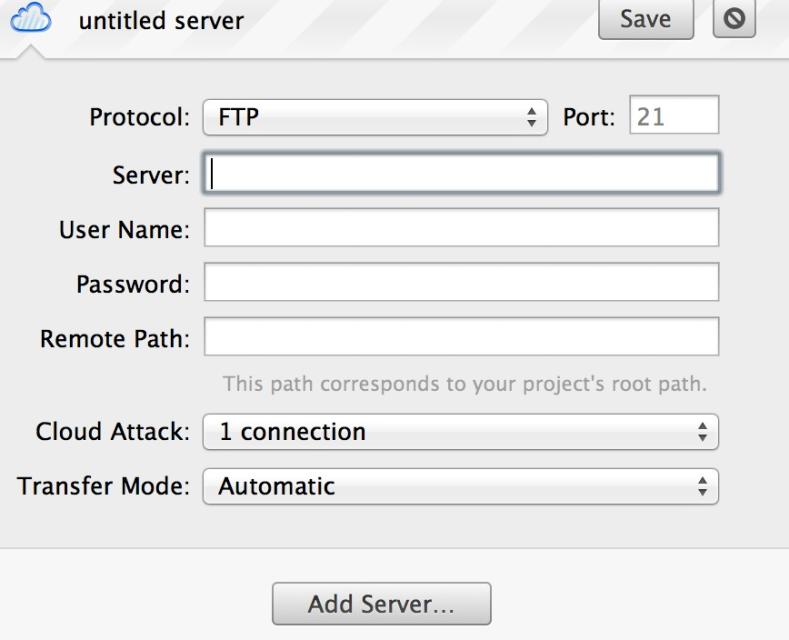This screenshot has width=789, height=640.
Task: Open the Cloud Attack connections dropdown
Action: coord(460,432)
